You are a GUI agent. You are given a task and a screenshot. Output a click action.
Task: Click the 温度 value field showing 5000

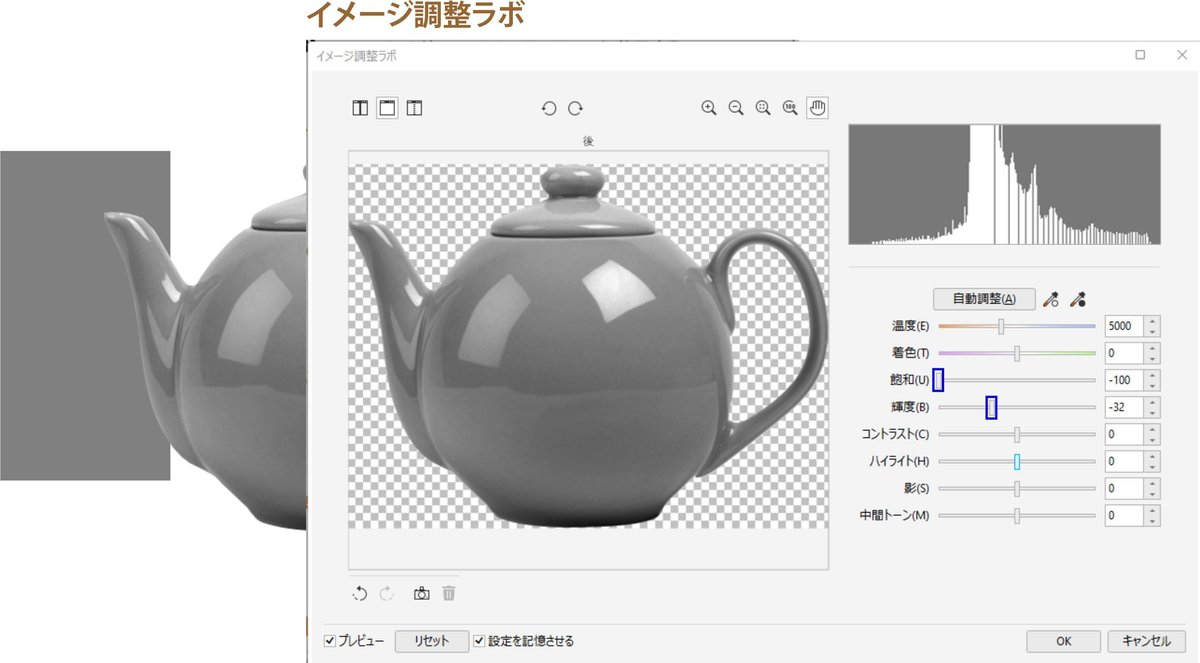1124,326
